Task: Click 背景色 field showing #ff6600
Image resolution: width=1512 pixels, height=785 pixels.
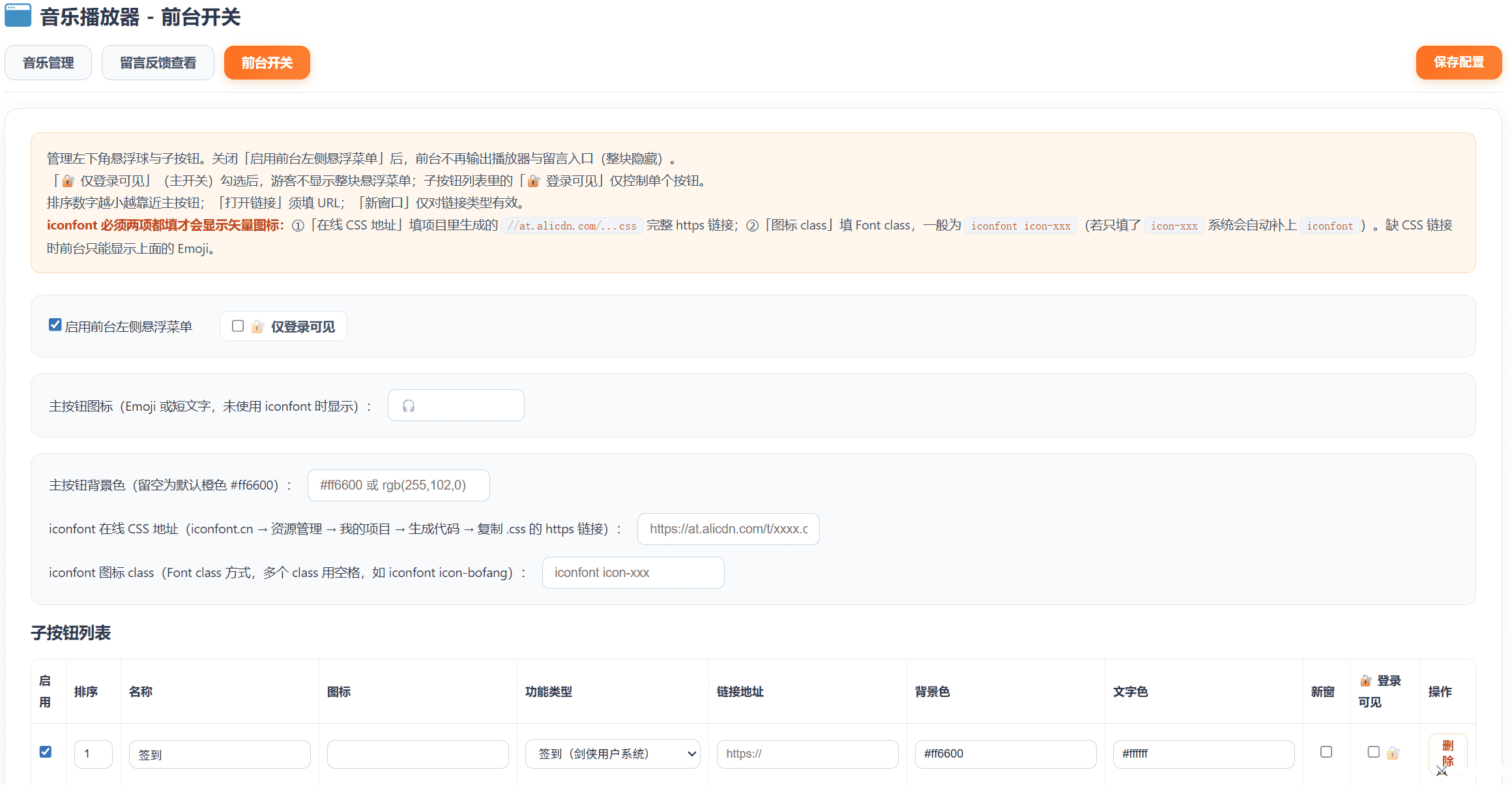Action: [1006, 754]
